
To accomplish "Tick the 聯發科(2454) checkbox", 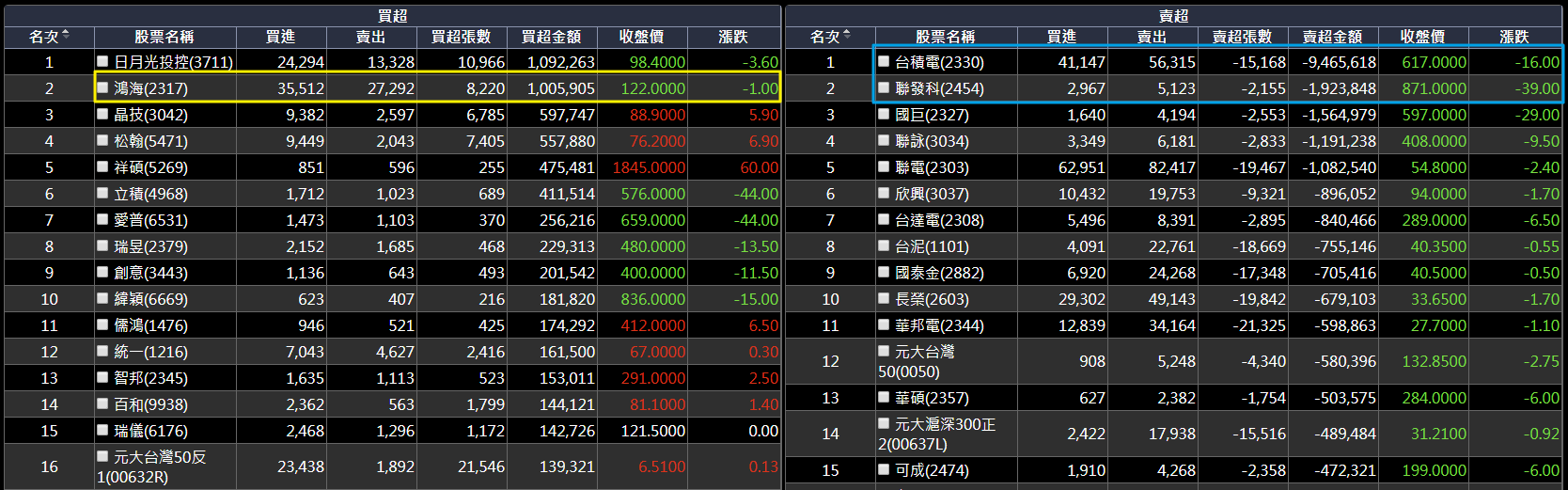I will coord(884,87).
